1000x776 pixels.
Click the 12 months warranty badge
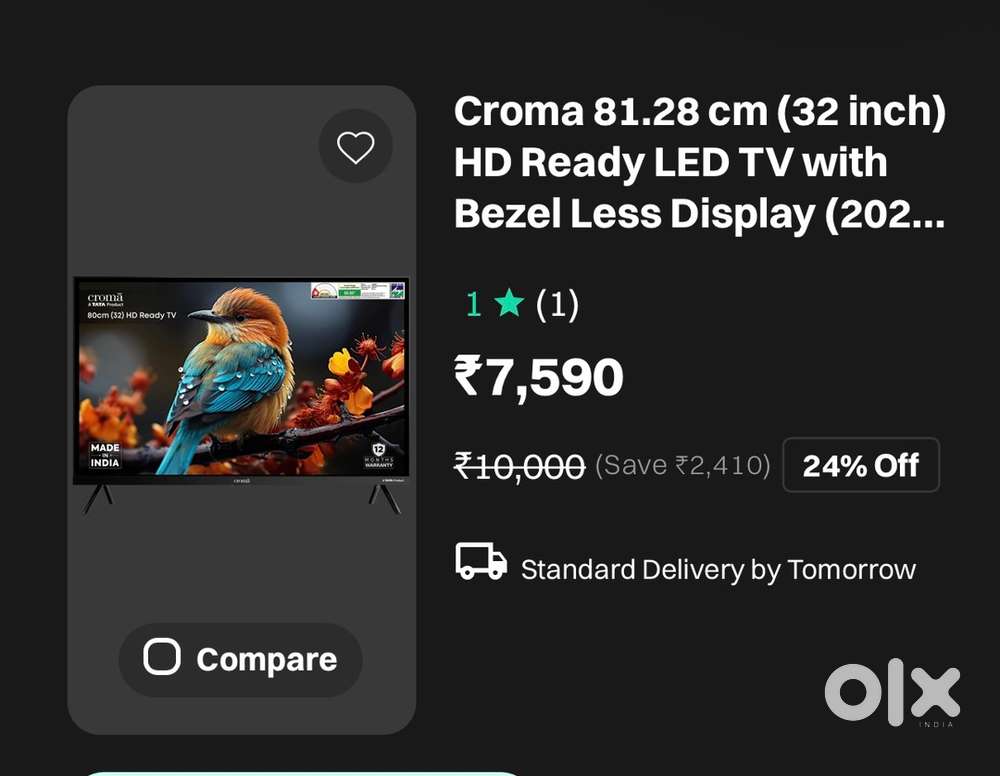coord(379,455)
